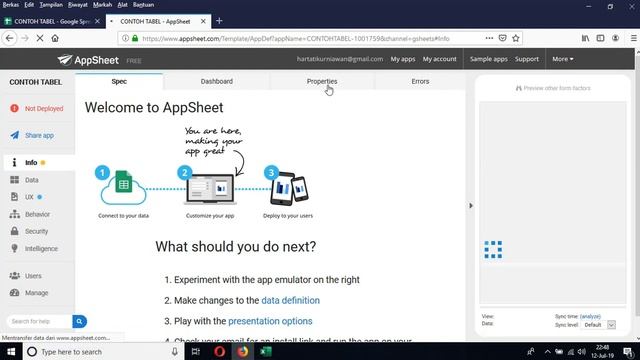
Task: Click the browser back arrow
Action: pyautogui.click(x=10, y=38)
